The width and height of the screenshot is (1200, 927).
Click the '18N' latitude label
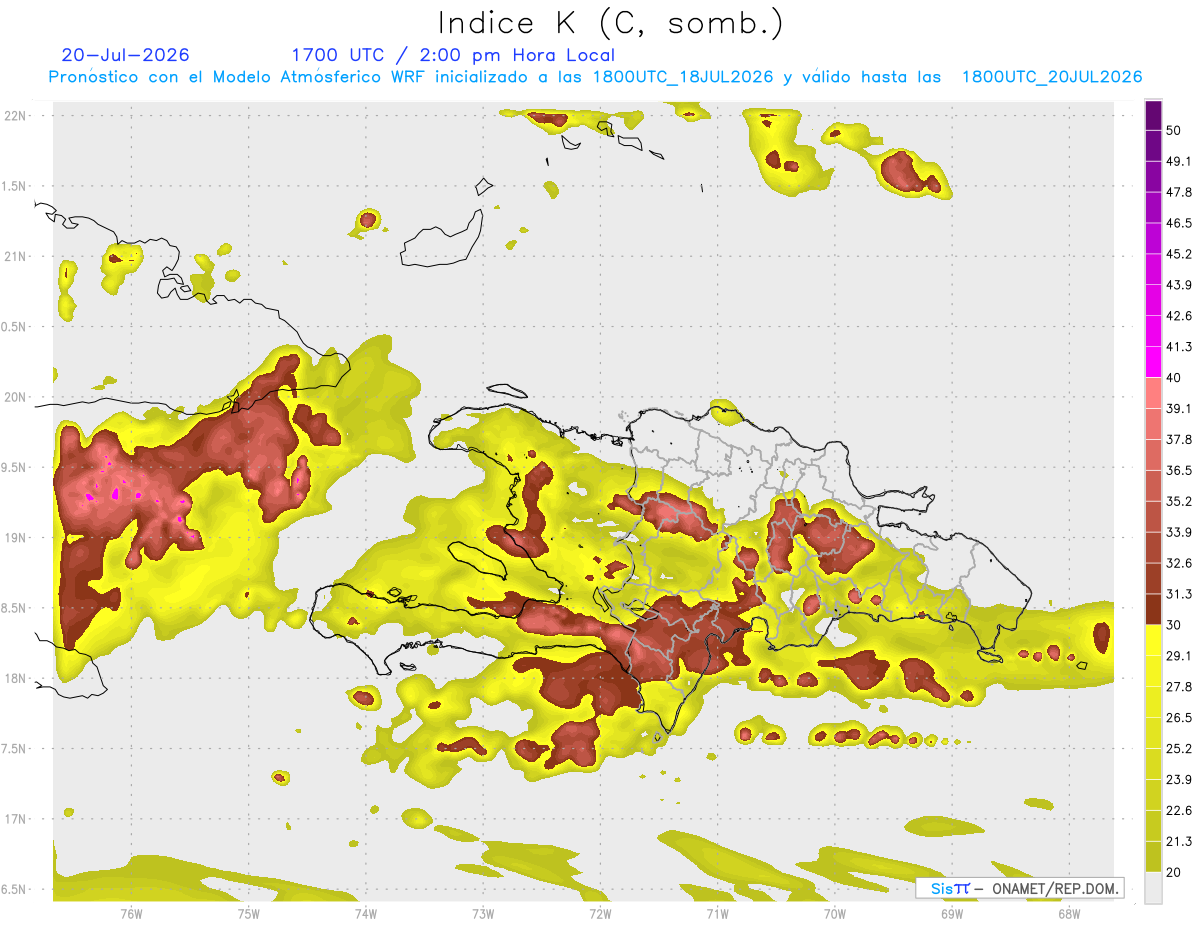[x=17, y=678]
